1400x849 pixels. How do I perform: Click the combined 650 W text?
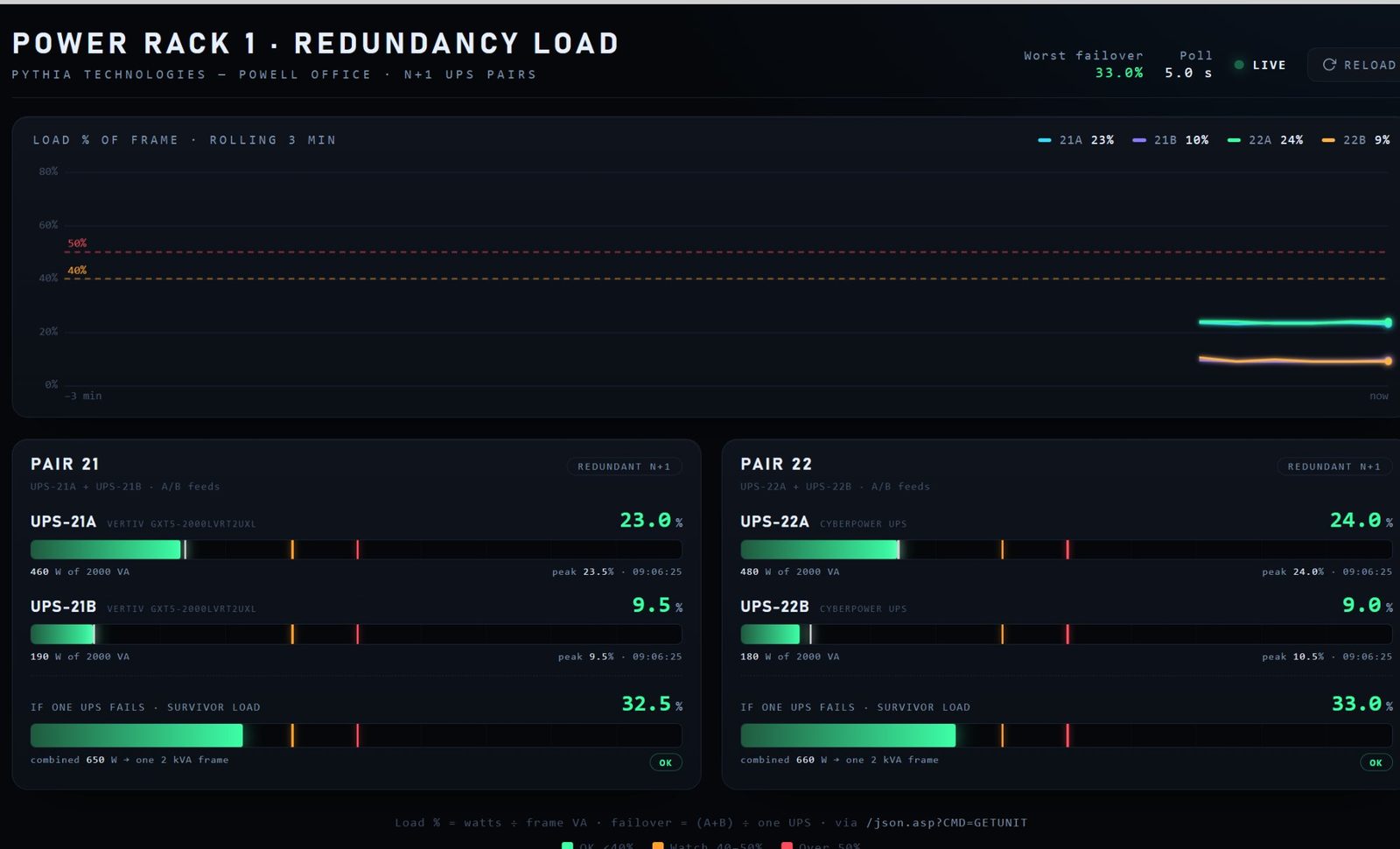click(129, 760)
